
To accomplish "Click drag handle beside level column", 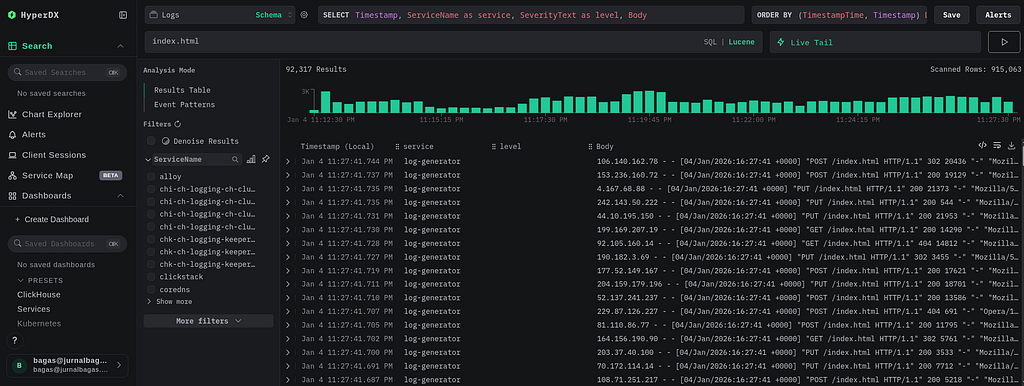I will click(x=494, y=147).
